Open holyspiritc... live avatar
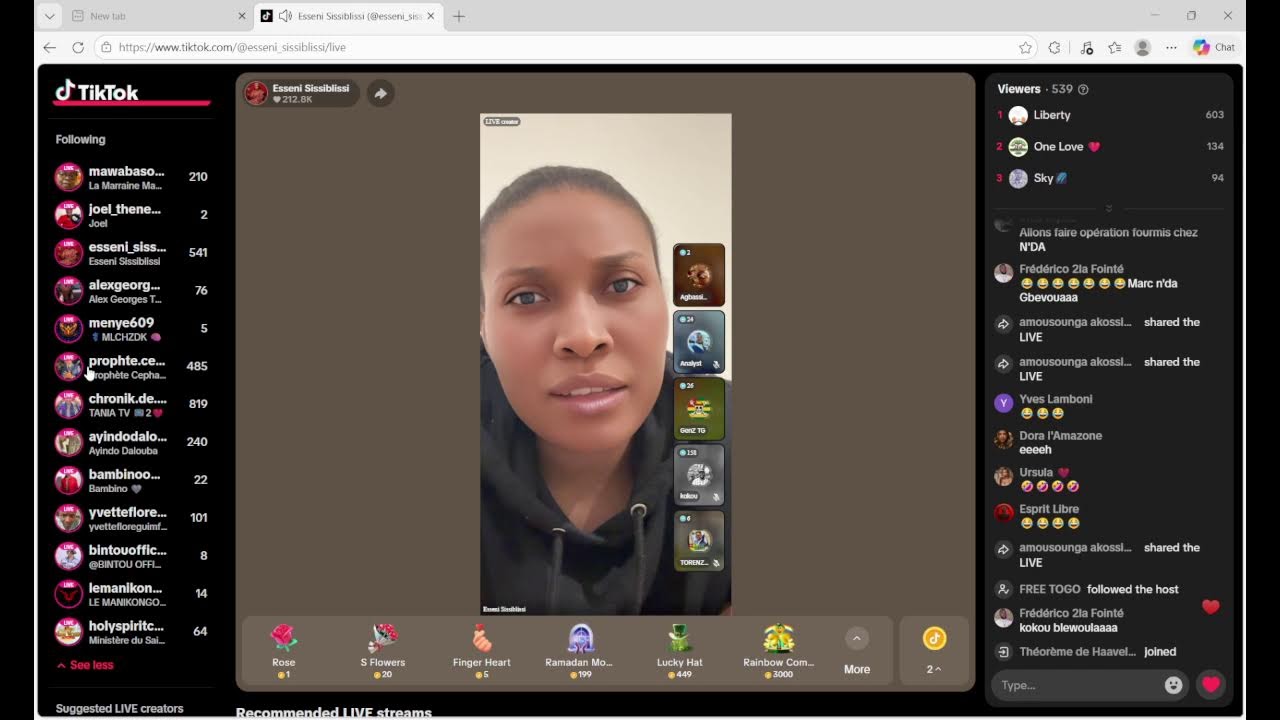 point(68,632)
